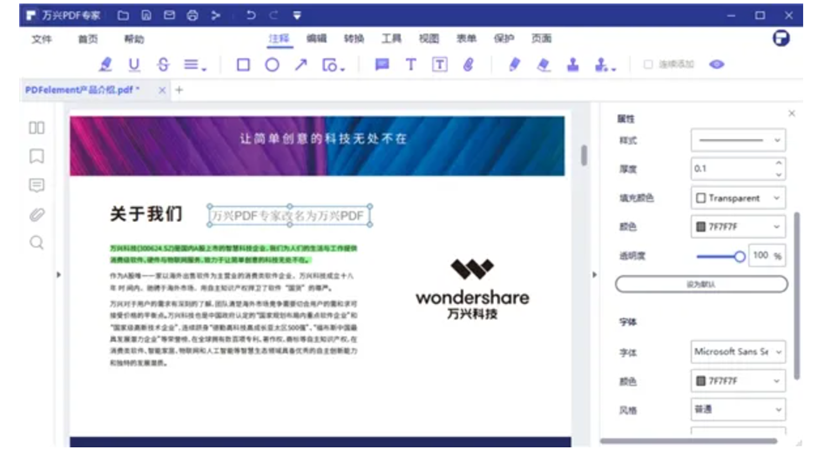Select the Rectangle shape tool
This screenshot has width=831, height=463.
click(x=243, y=65)
